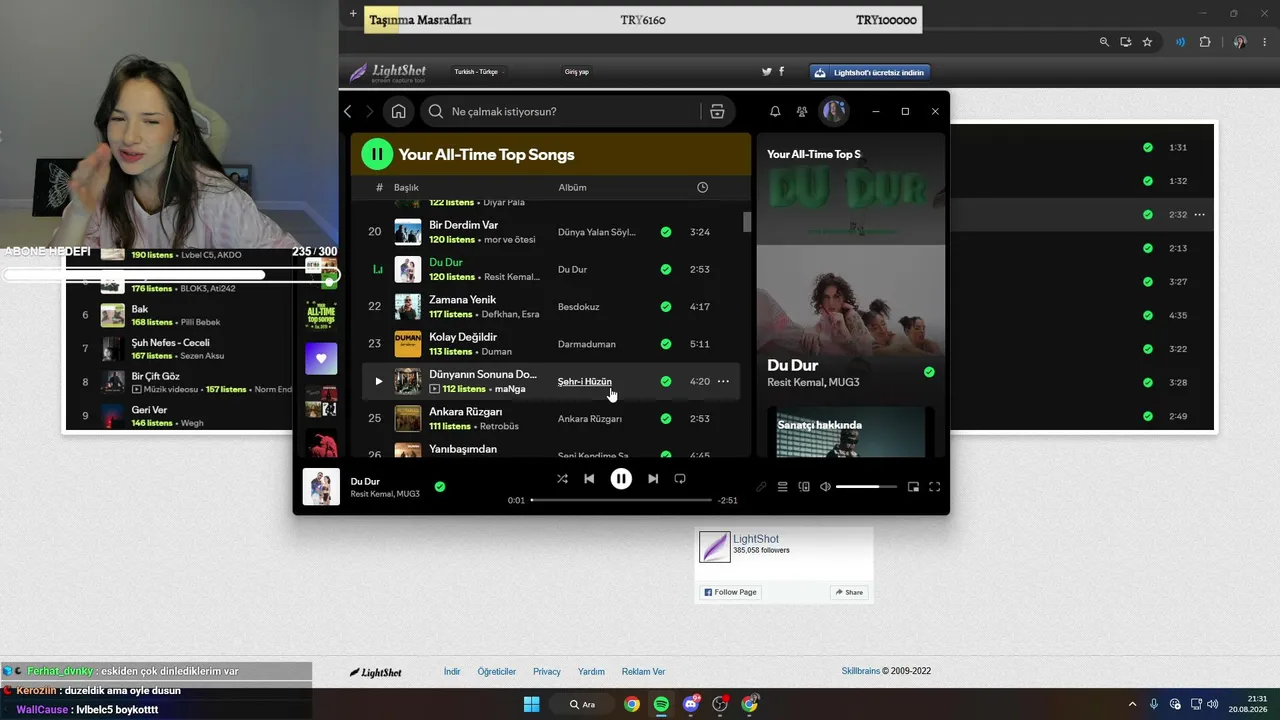The image size is (1280, 720).
Task: Open the mini player
Action: [913, 487]
